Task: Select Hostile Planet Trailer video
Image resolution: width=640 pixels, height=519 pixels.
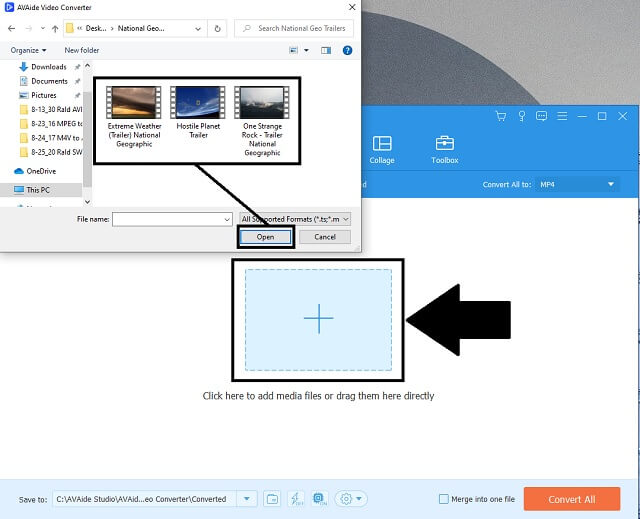Action: [198, 113]
